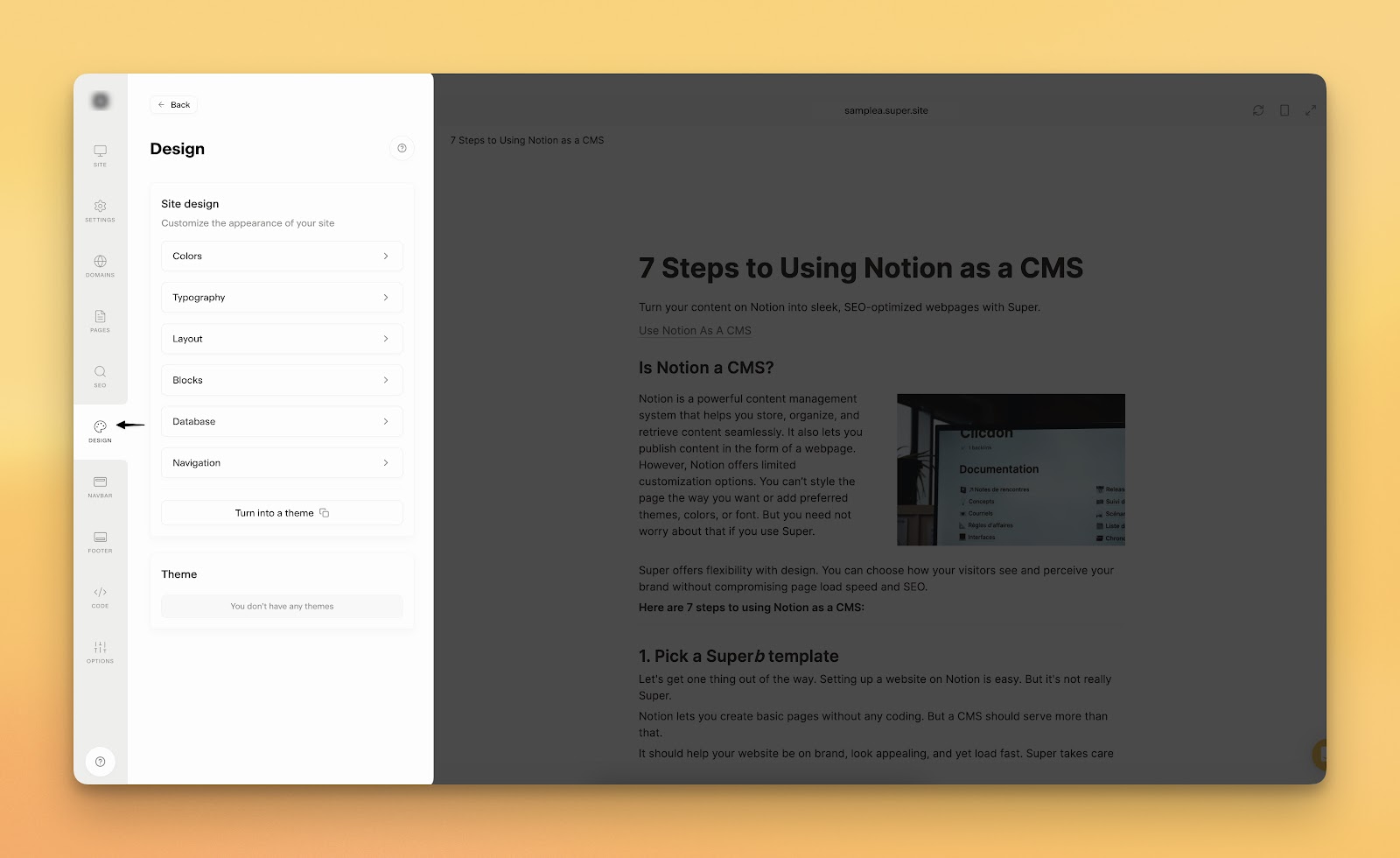Click the '1. Pick a Superb template' heading
Viewport: 1400px width, 858px height.
click(x=738, y=657)
